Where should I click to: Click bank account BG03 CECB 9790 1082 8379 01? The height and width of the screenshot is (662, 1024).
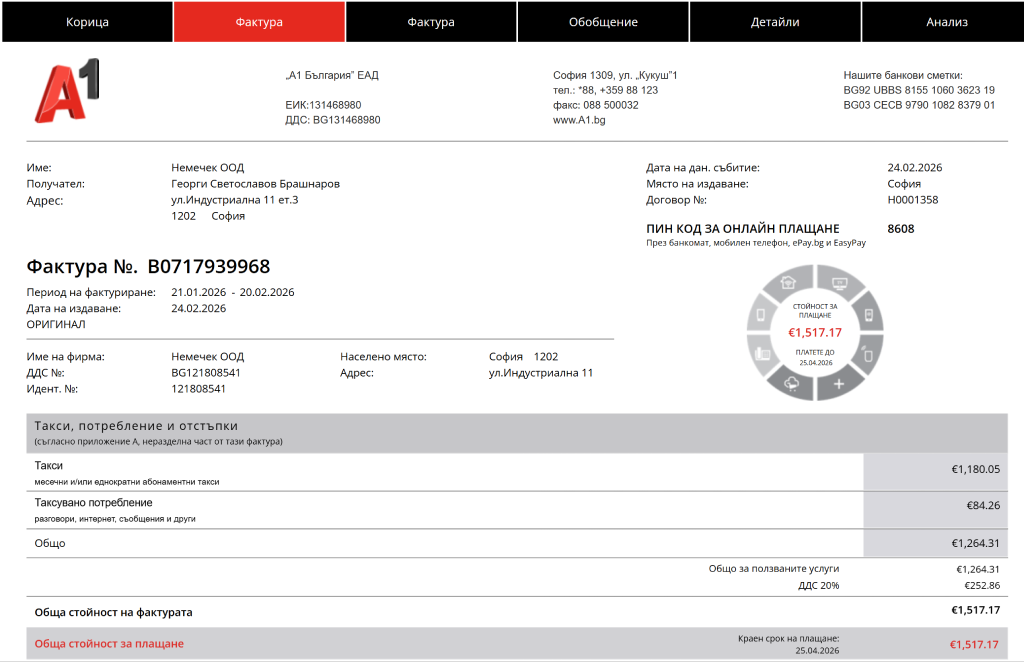tap(919, 105)
